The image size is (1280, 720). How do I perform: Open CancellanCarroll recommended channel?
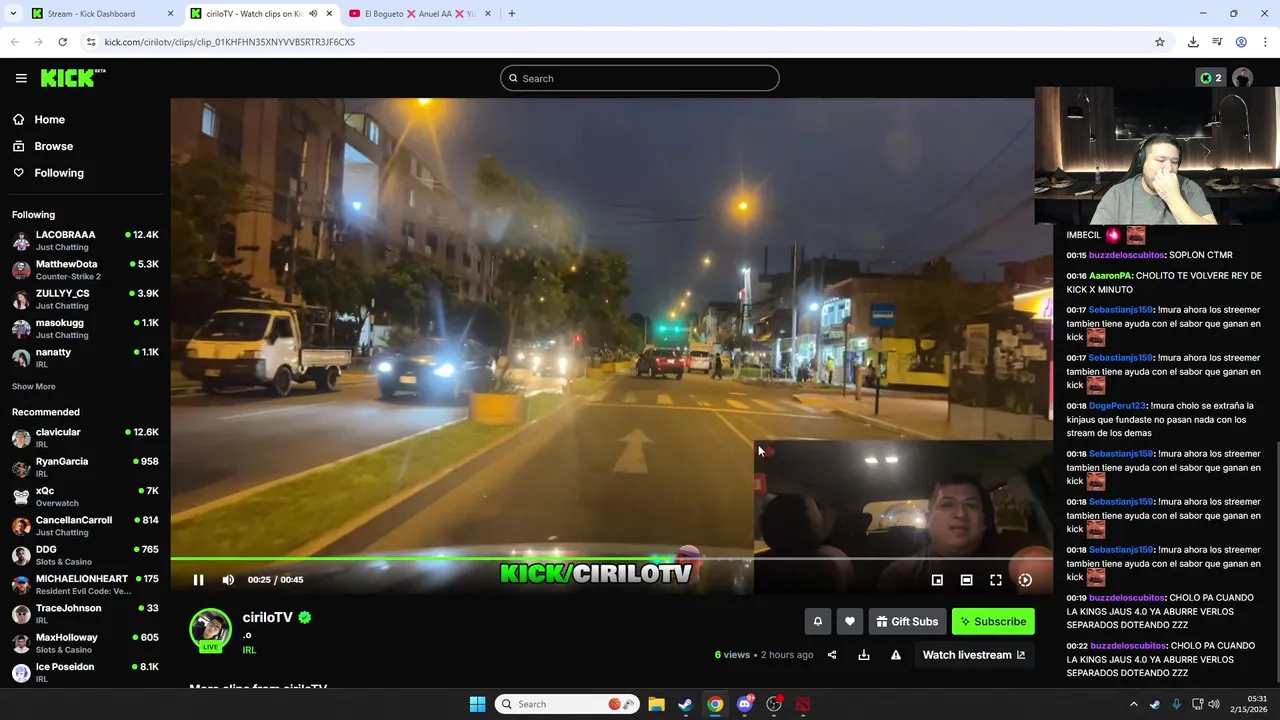(x=85, y=526)
